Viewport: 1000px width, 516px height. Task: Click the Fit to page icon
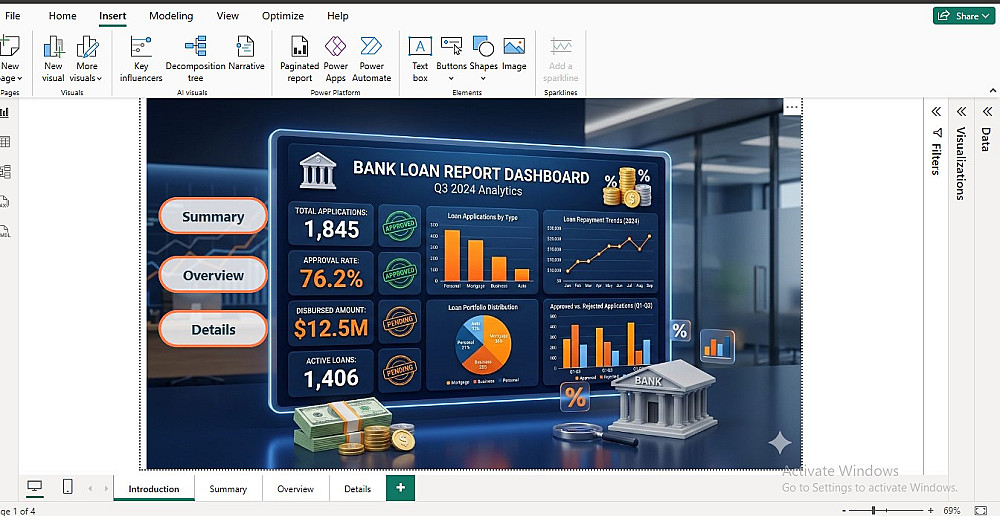[981, 510]
